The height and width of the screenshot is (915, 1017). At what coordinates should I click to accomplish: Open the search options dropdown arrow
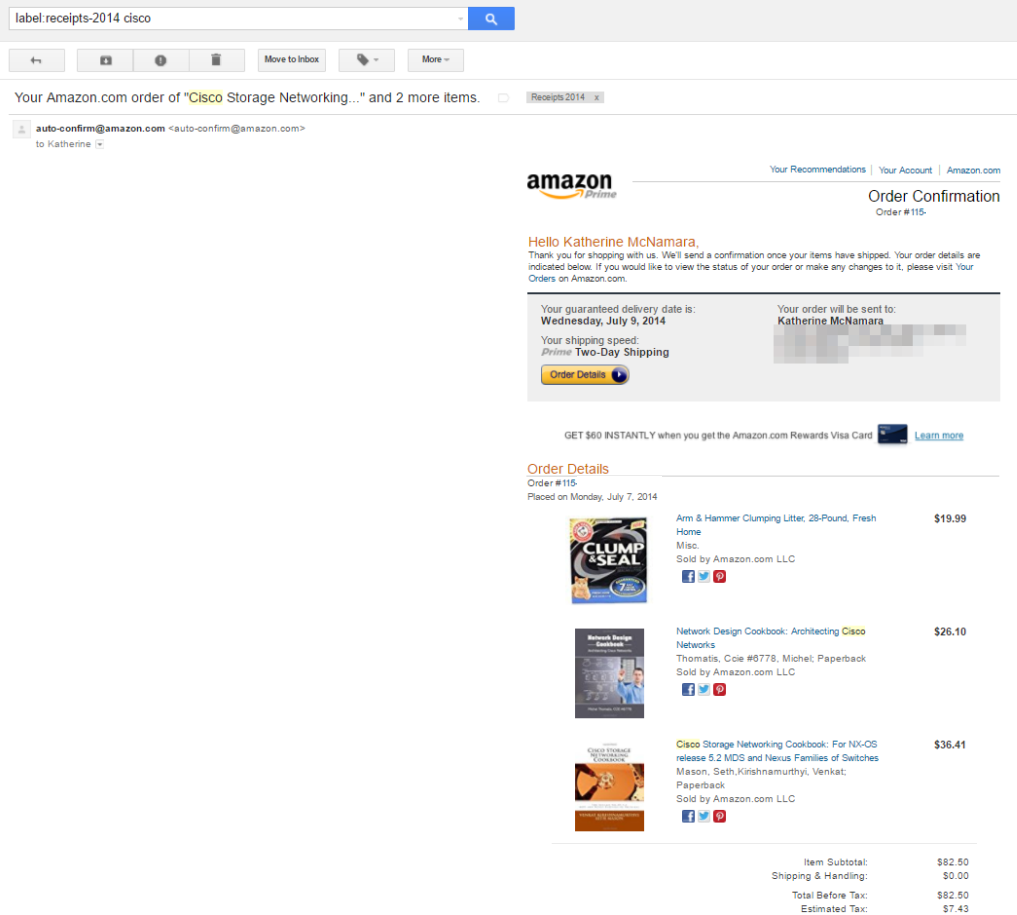pyautogui.click(x=461, y=19)
